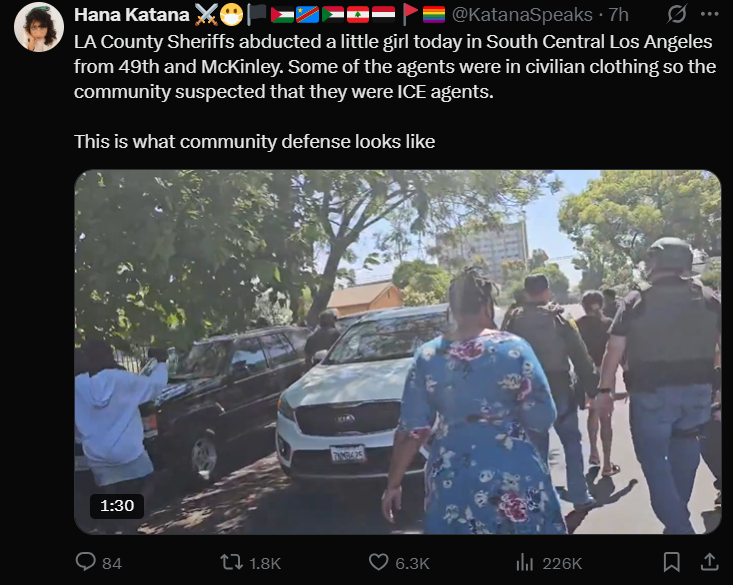Toggle the bookmark icon on this post
Screen dimensions: 733x585
[x=672, y=562]
